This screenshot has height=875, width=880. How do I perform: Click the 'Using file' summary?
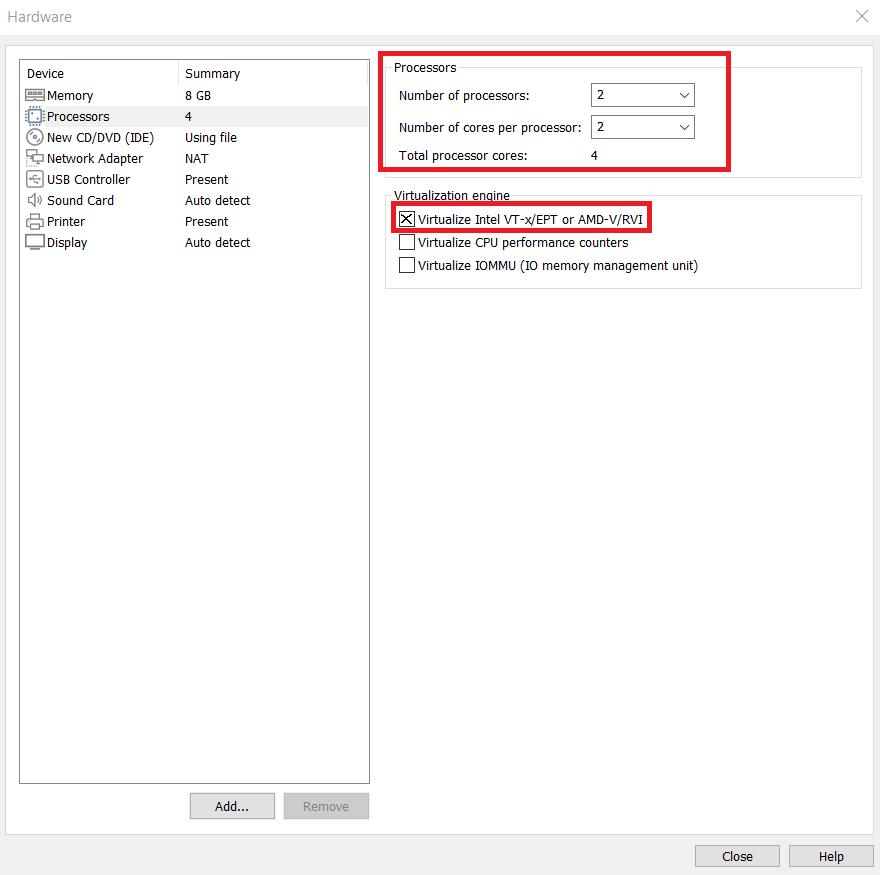tap(211, 138)
